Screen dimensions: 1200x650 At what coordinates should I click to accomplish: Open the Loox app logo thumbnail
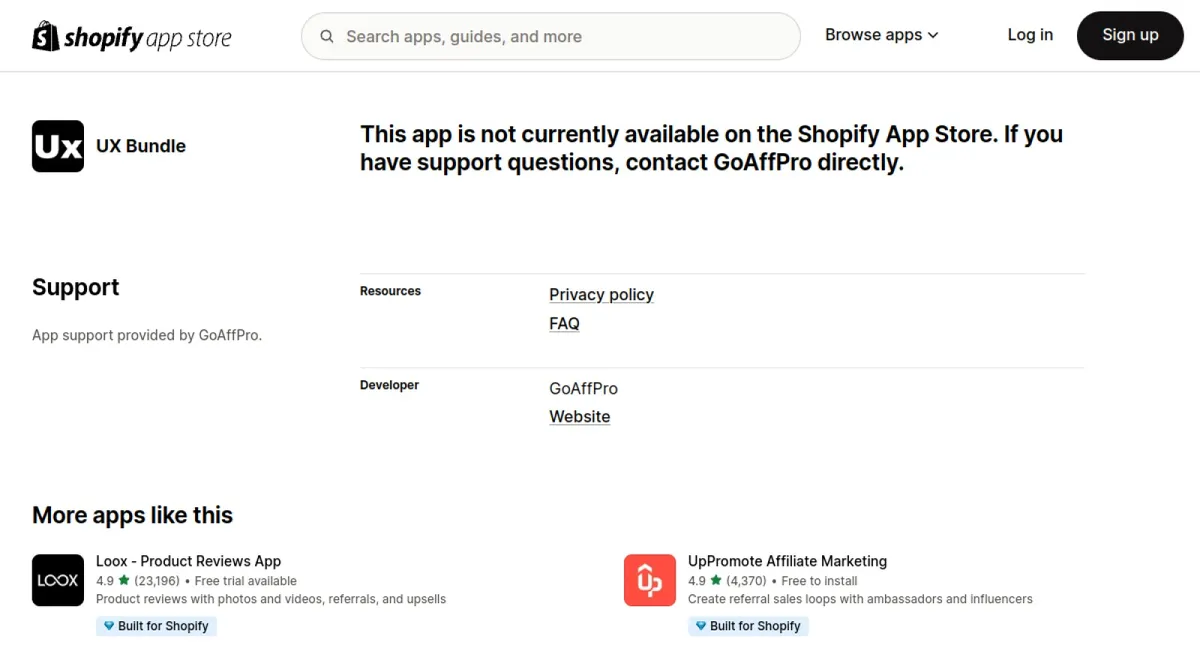click(58, 580)
